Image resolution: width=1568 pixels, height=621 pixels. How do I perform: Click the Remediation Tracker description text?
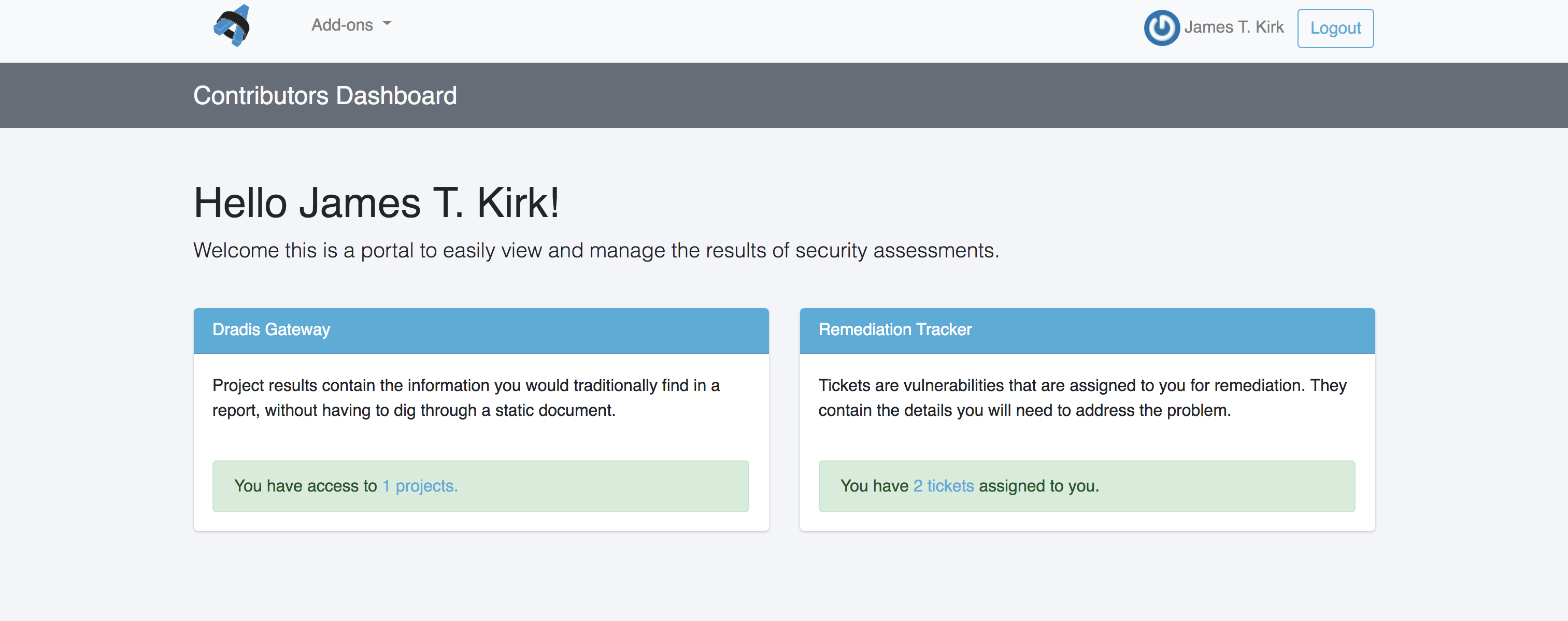[1082, 398]
